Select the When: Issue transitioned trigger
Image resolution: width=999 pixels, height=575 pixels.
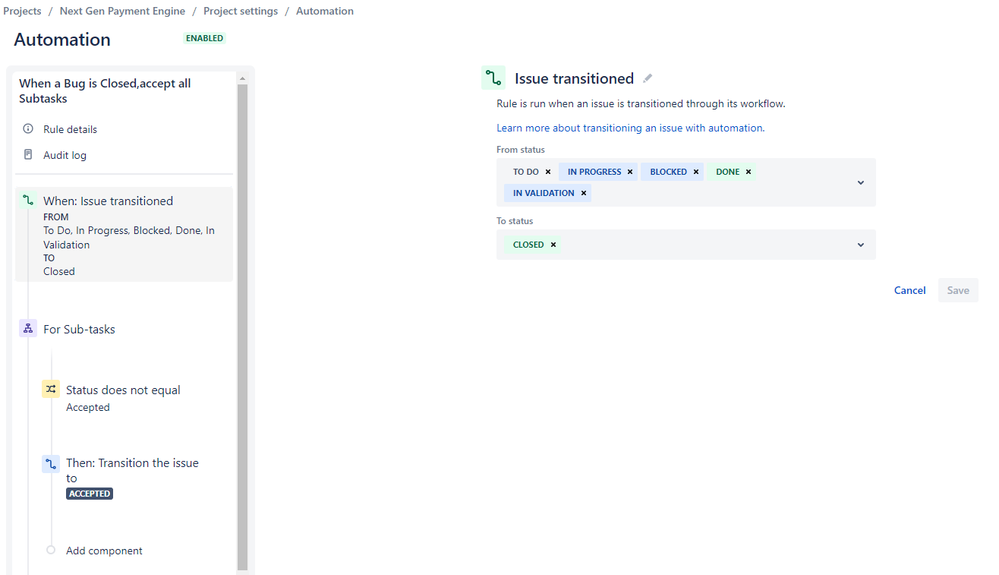[x=124, y=234]
